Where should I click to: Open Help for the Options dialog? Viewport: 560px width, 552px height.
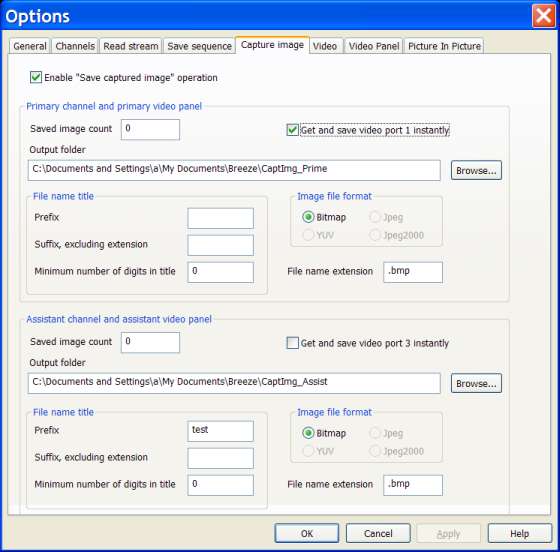coord(520,533)
